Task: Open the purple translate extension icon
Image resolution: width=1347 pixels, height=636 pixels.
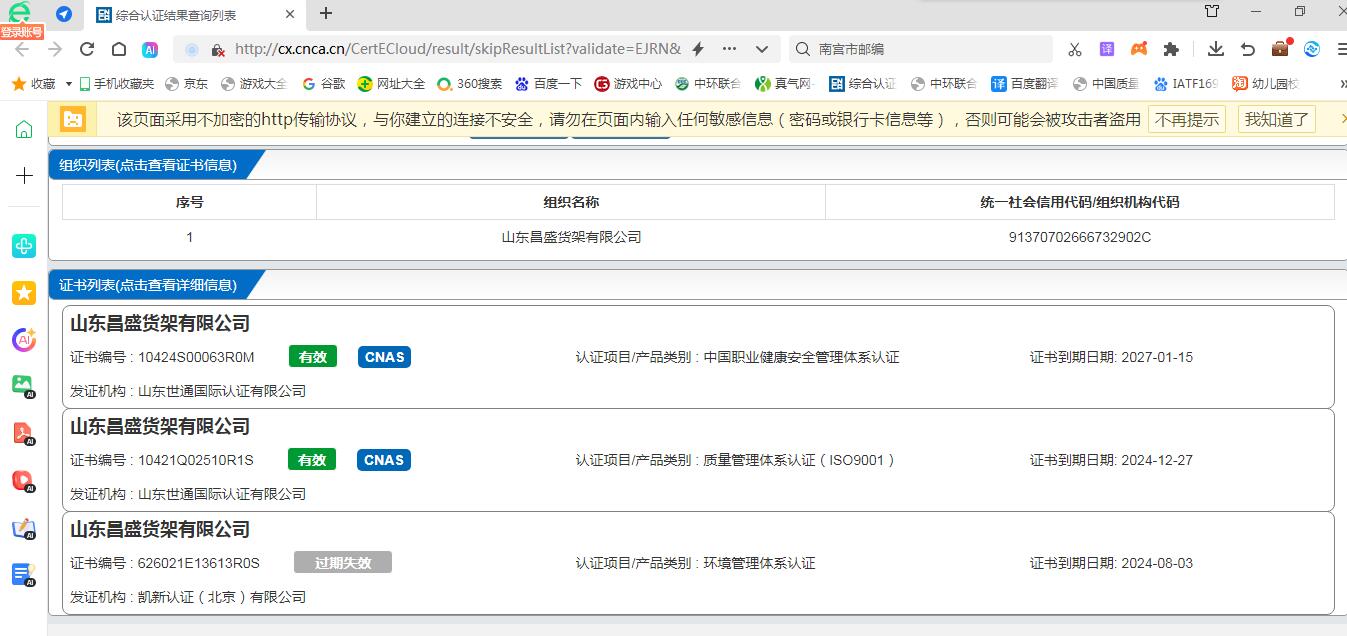Action: (x=1107, y=49)
